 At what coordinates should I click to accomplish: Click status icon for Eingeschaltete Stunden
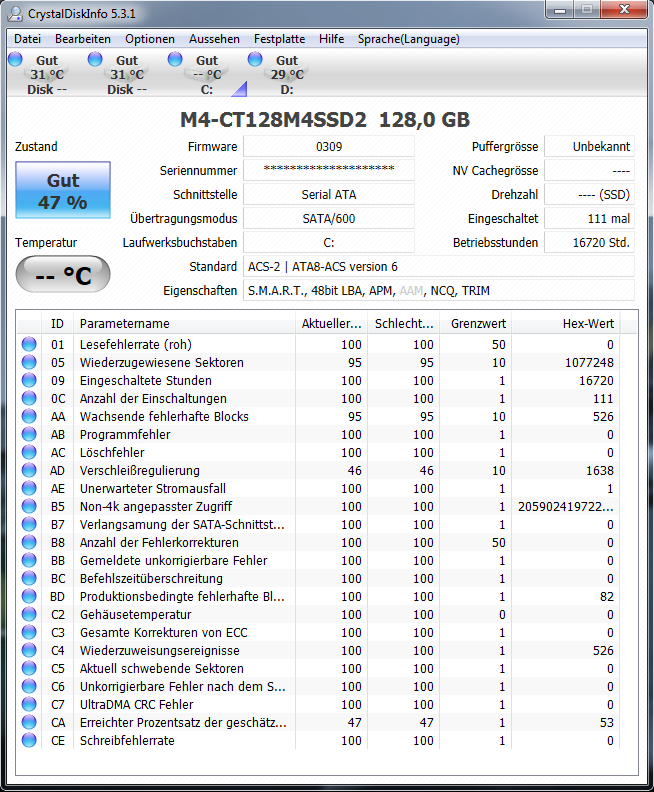[29, 380]
